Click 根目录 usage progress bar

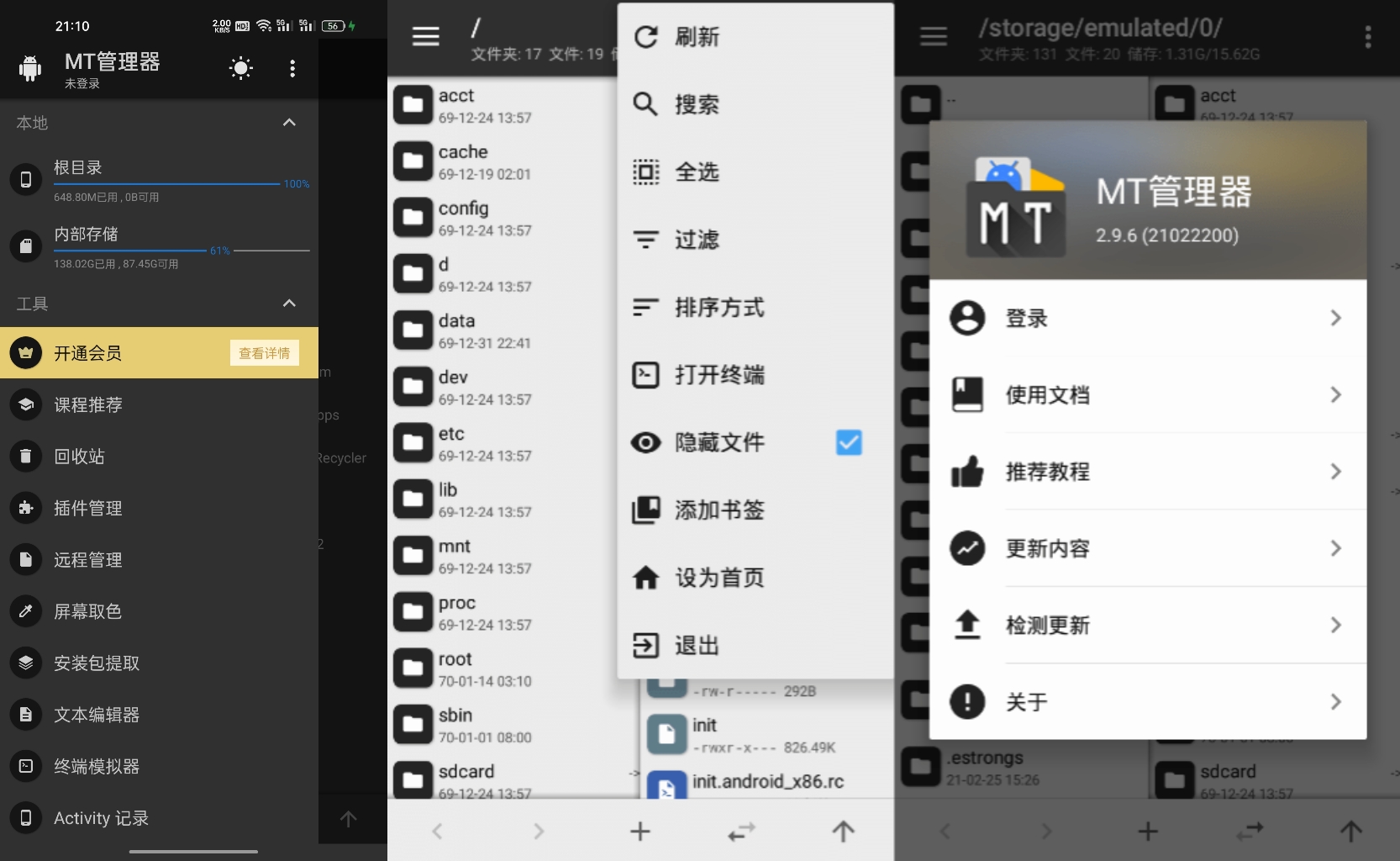click(166, 183)
